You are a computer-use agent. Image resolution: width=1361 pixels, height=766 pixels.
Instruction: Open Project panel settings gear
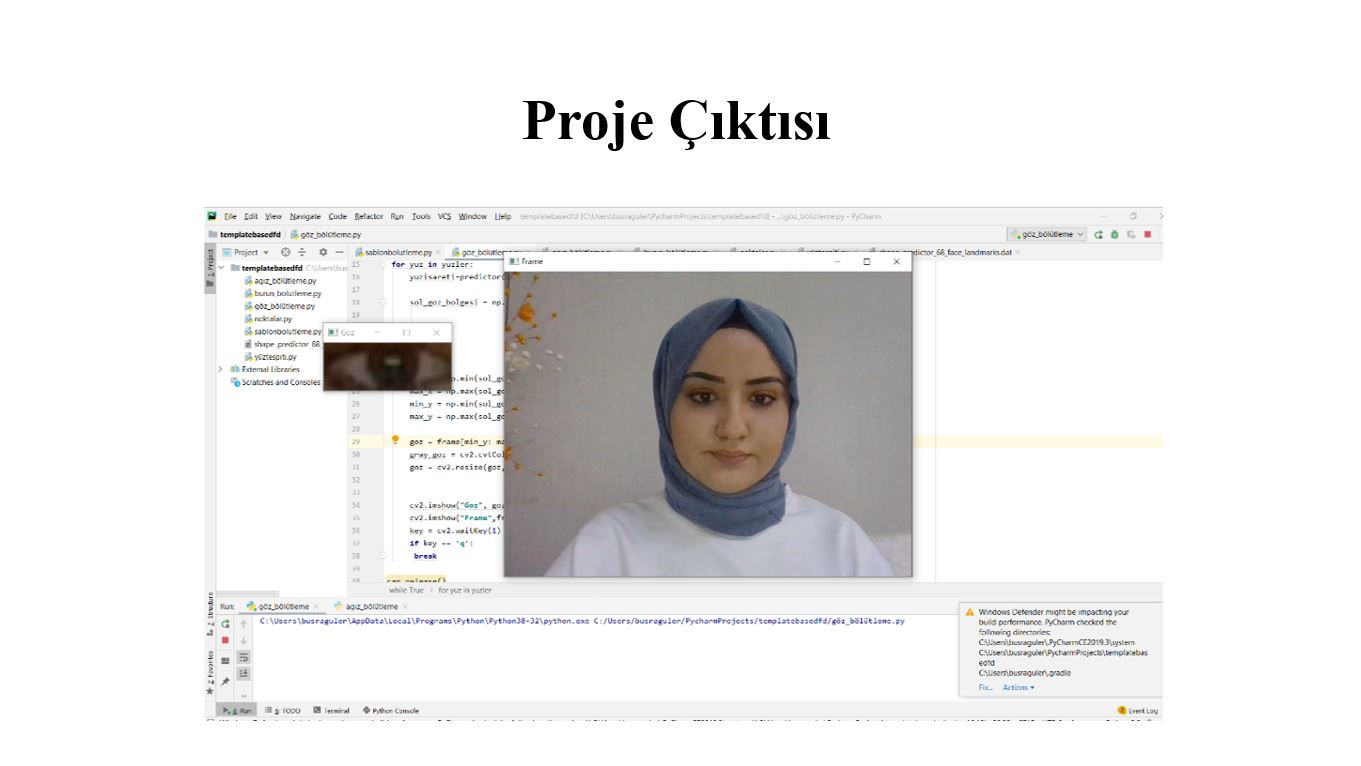(x=324, y=252)
